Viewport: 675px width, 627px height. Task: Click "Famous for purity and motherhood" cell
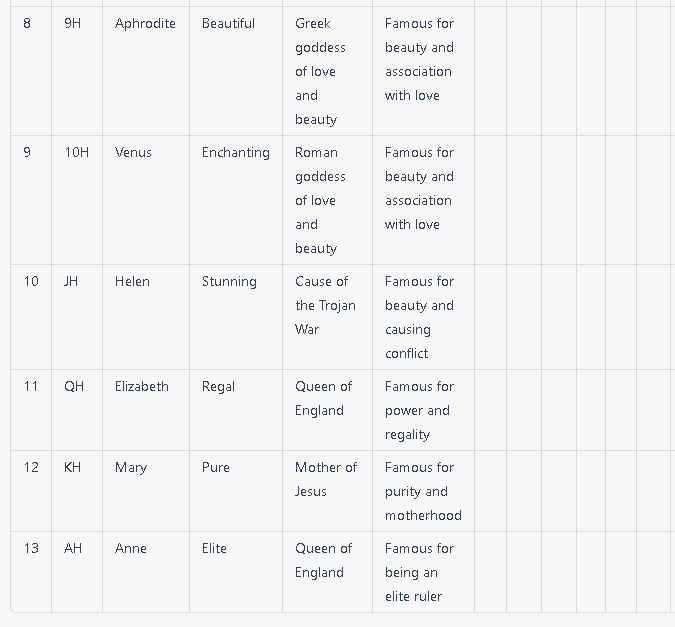422,491
